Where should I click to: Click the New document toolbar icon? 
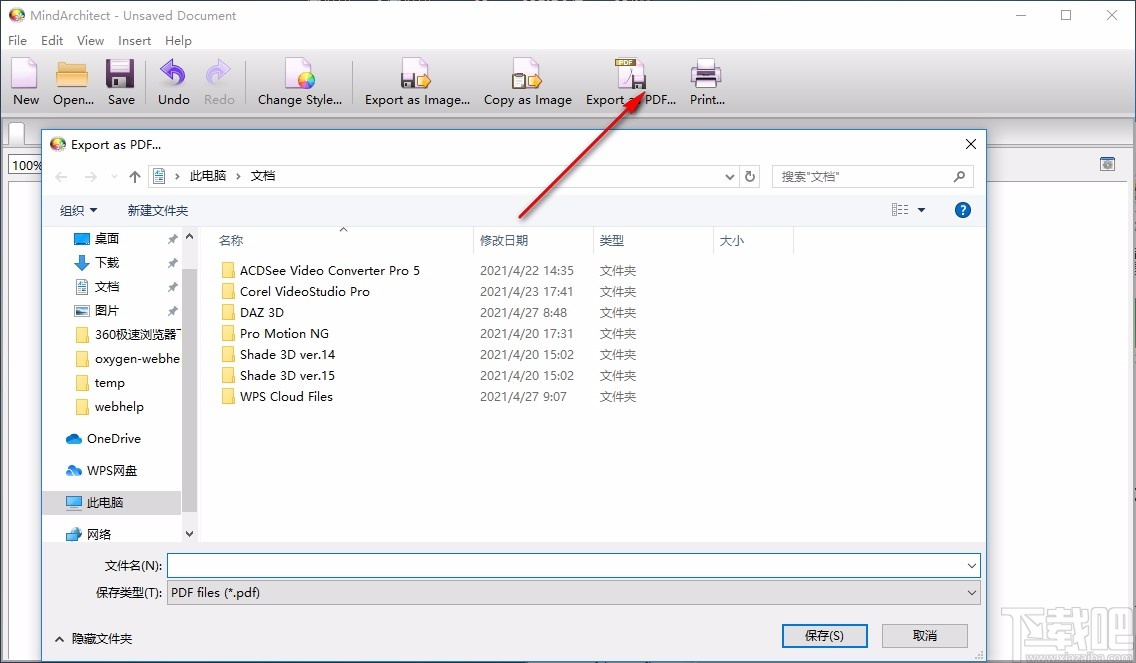(25, 75)
